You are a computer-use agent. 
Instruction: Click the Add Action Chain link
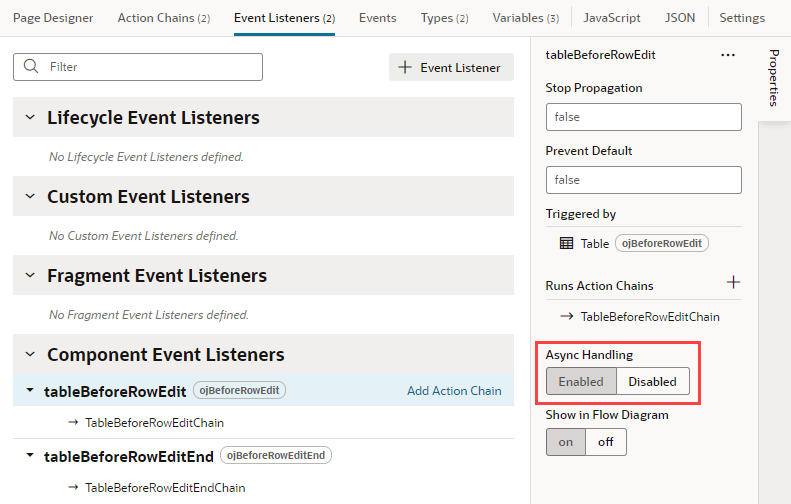pyautogui.click(x=454, y=390)
